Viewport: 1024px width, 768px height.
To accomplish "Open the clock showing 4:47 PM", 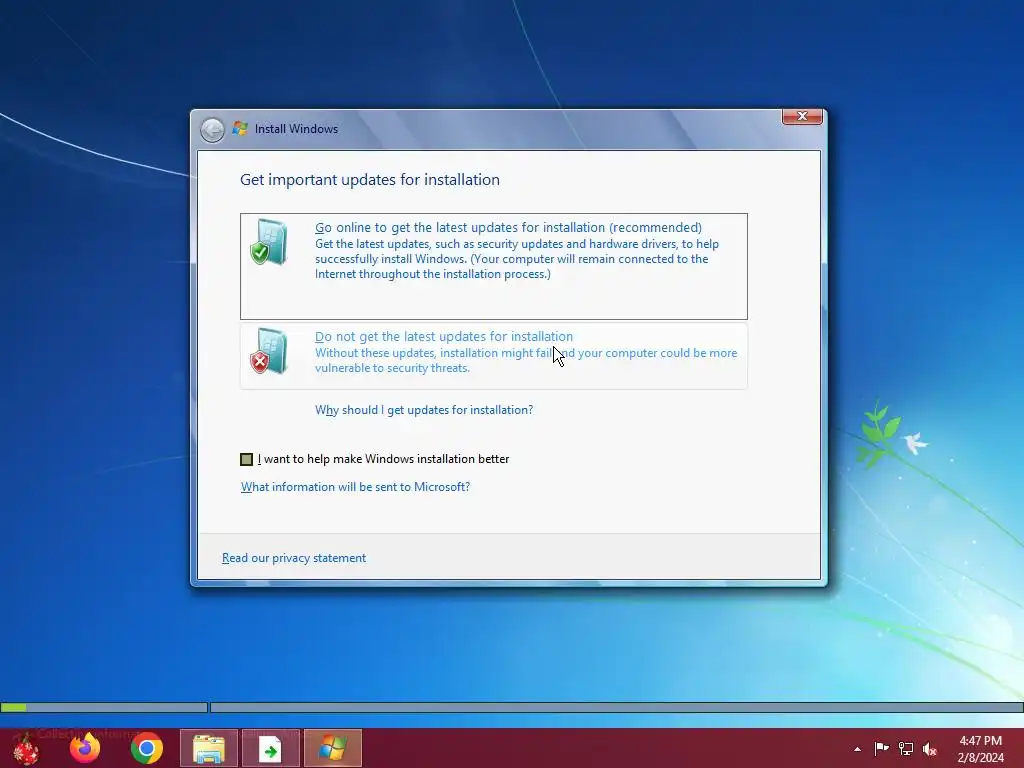I will (980, 749).
